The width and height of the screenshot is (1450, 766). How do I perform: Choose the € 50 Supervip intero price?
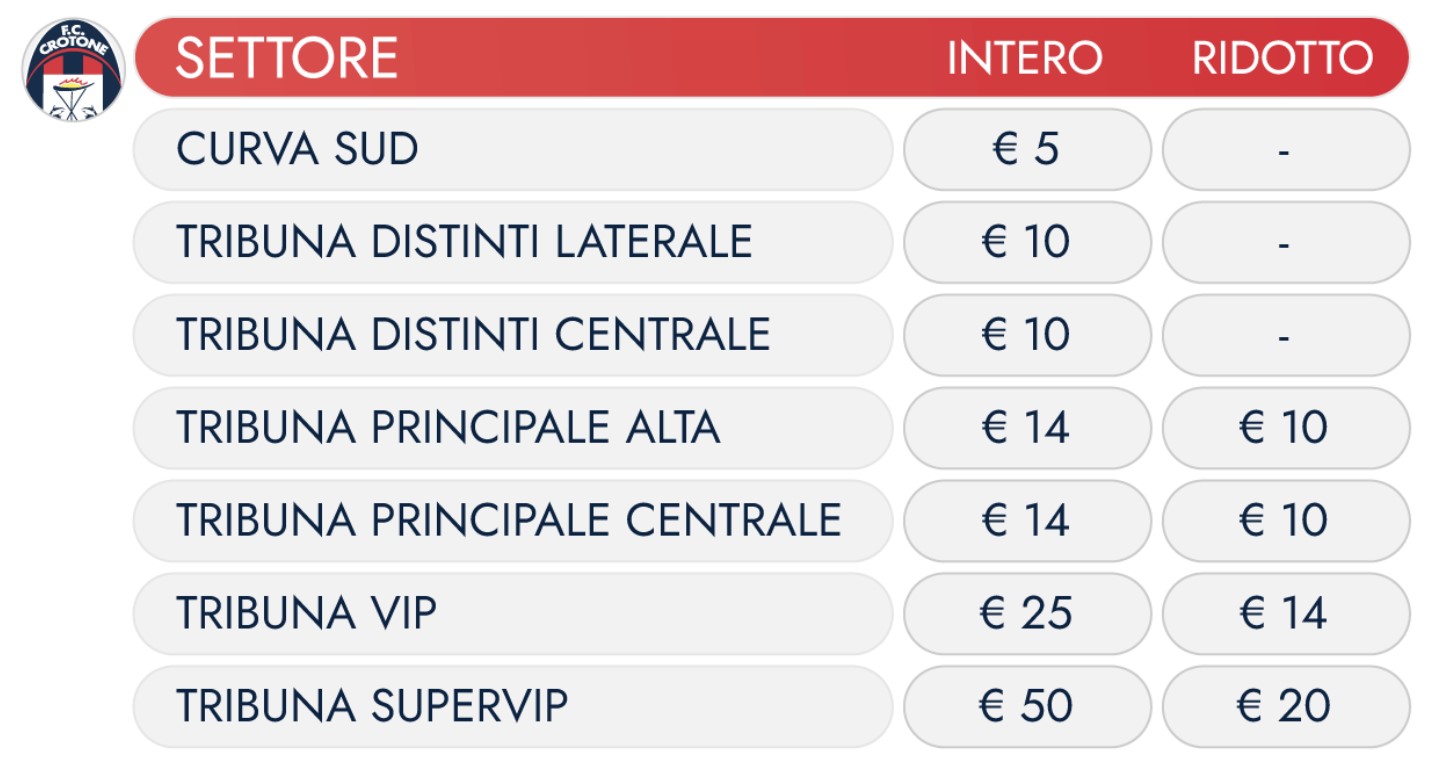pos(1027,706)
